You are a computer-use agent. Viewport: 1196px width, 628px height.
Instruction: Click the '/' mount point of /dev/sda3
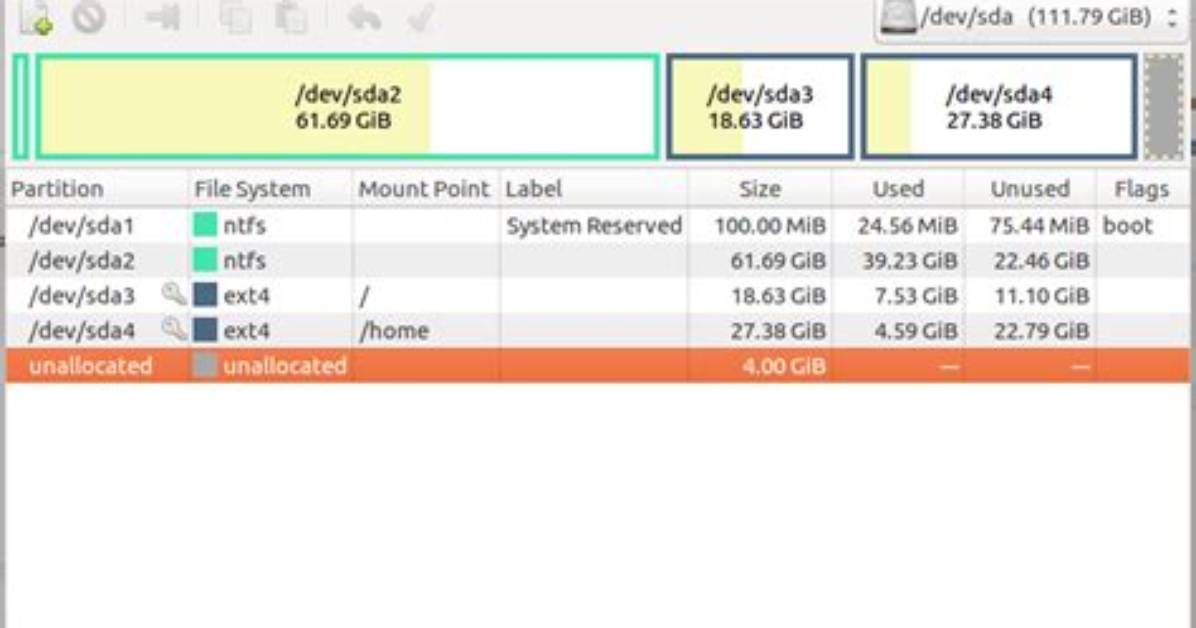pos(364,296)
